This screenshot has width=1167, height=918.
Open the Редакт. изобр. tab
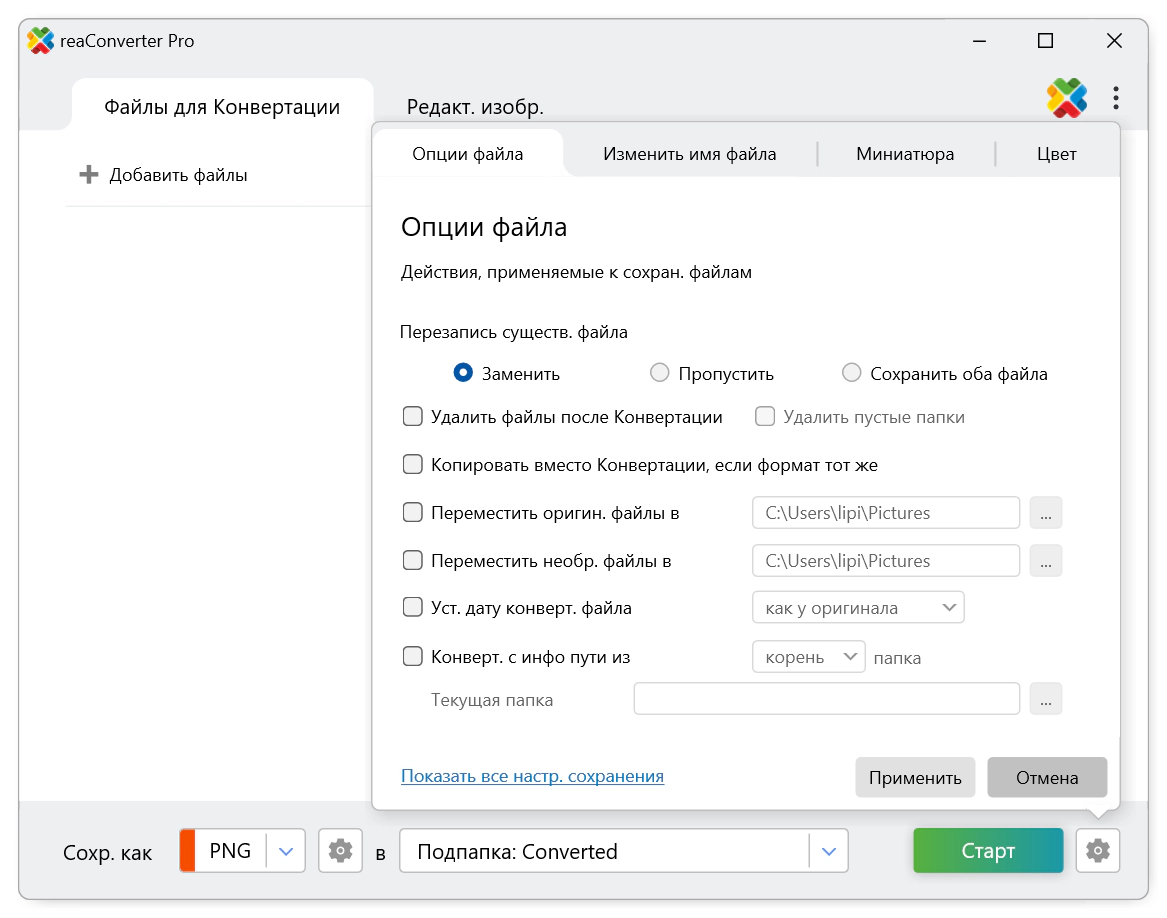[x=475, y=107]
